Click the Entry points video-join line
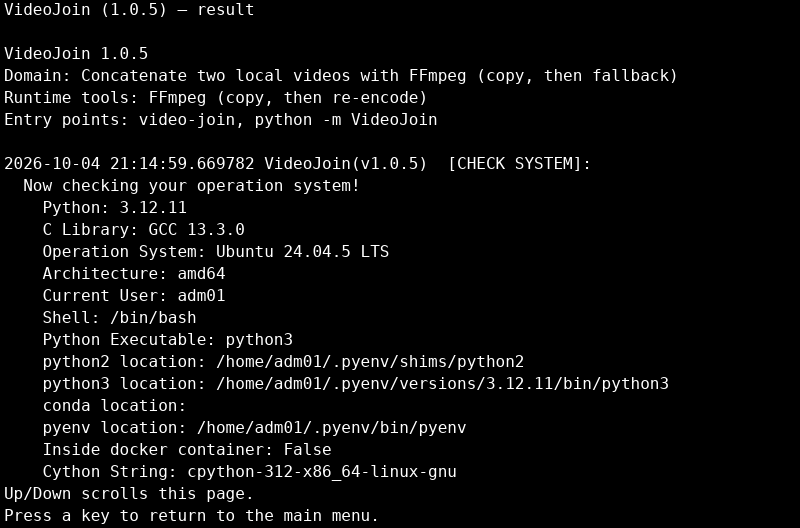Screen dimensions: 800x528 (x=220, y=119)
